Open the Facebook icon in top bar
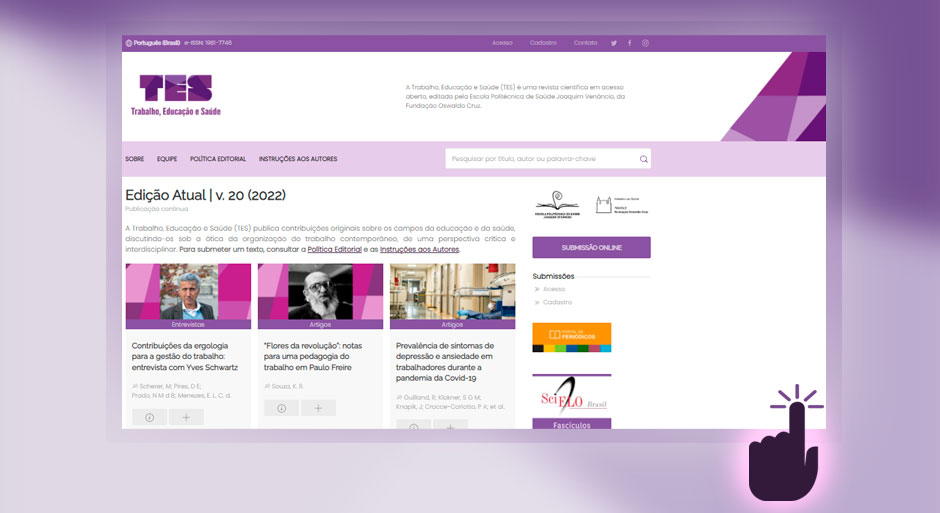940x513 pixels. click(x=629, y=43)
